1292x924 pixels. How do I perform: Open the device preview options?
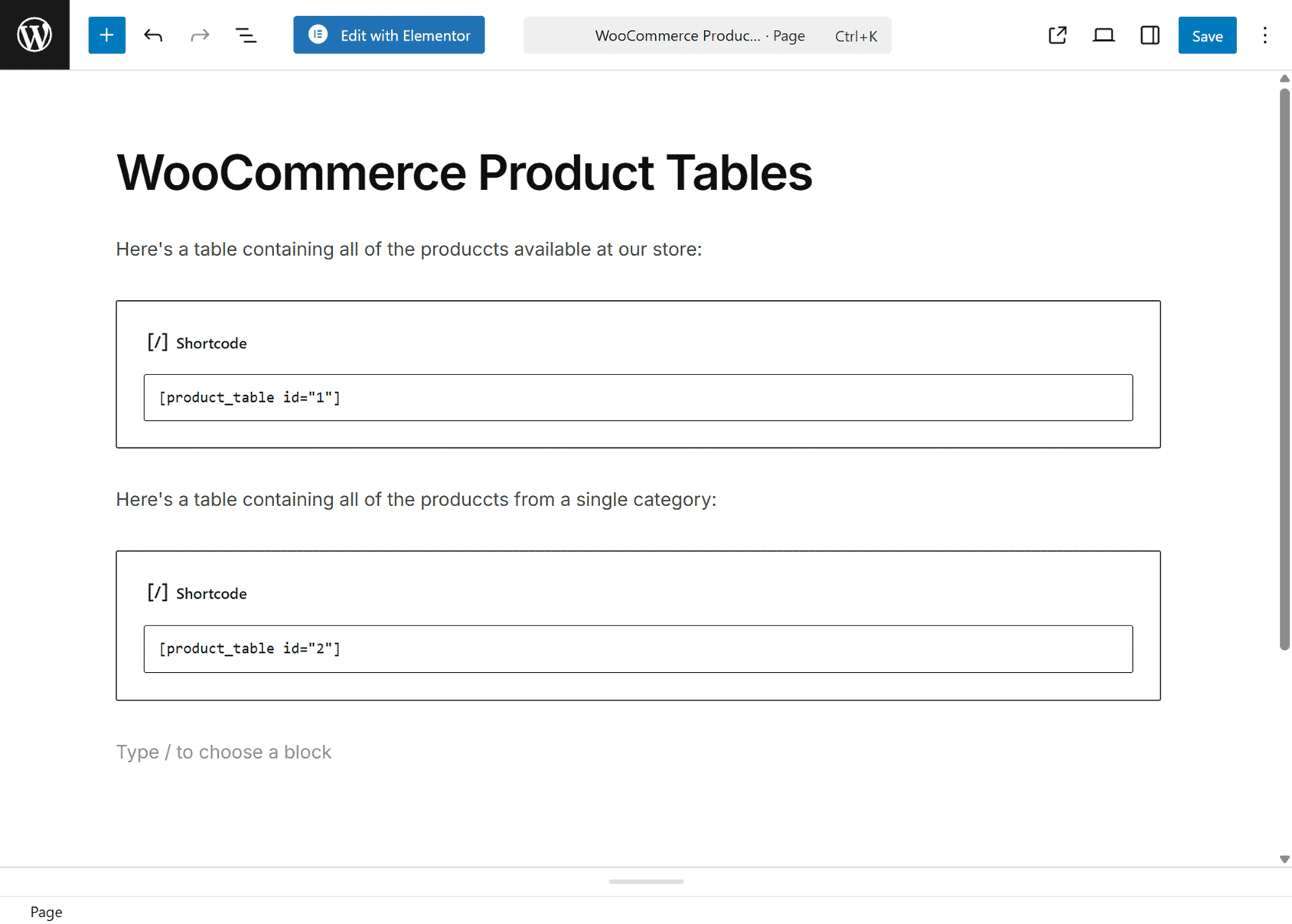point(1103,35)
